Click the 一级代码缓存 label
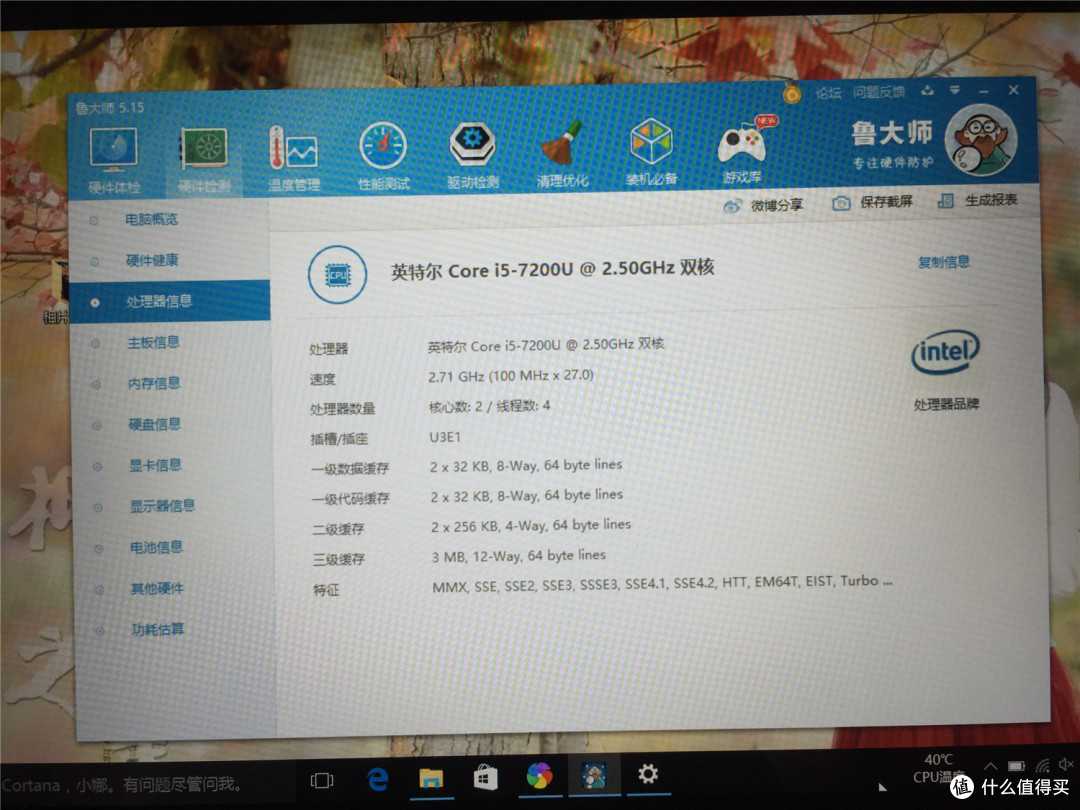 [351, 499]
